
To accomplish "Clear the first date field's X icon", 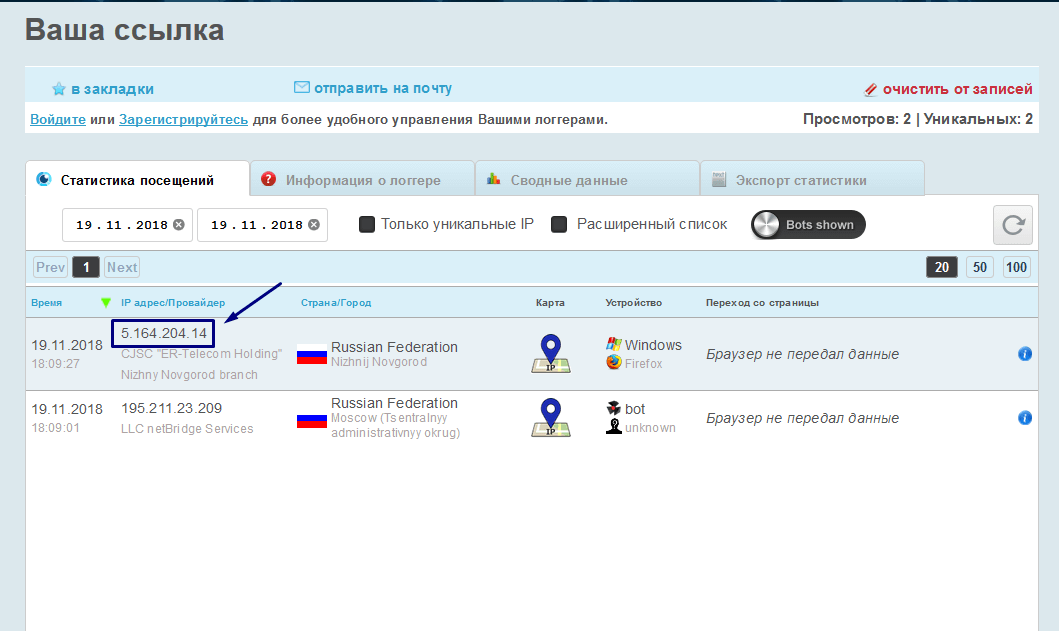I will pyautogui.click(x=179, y=225).
